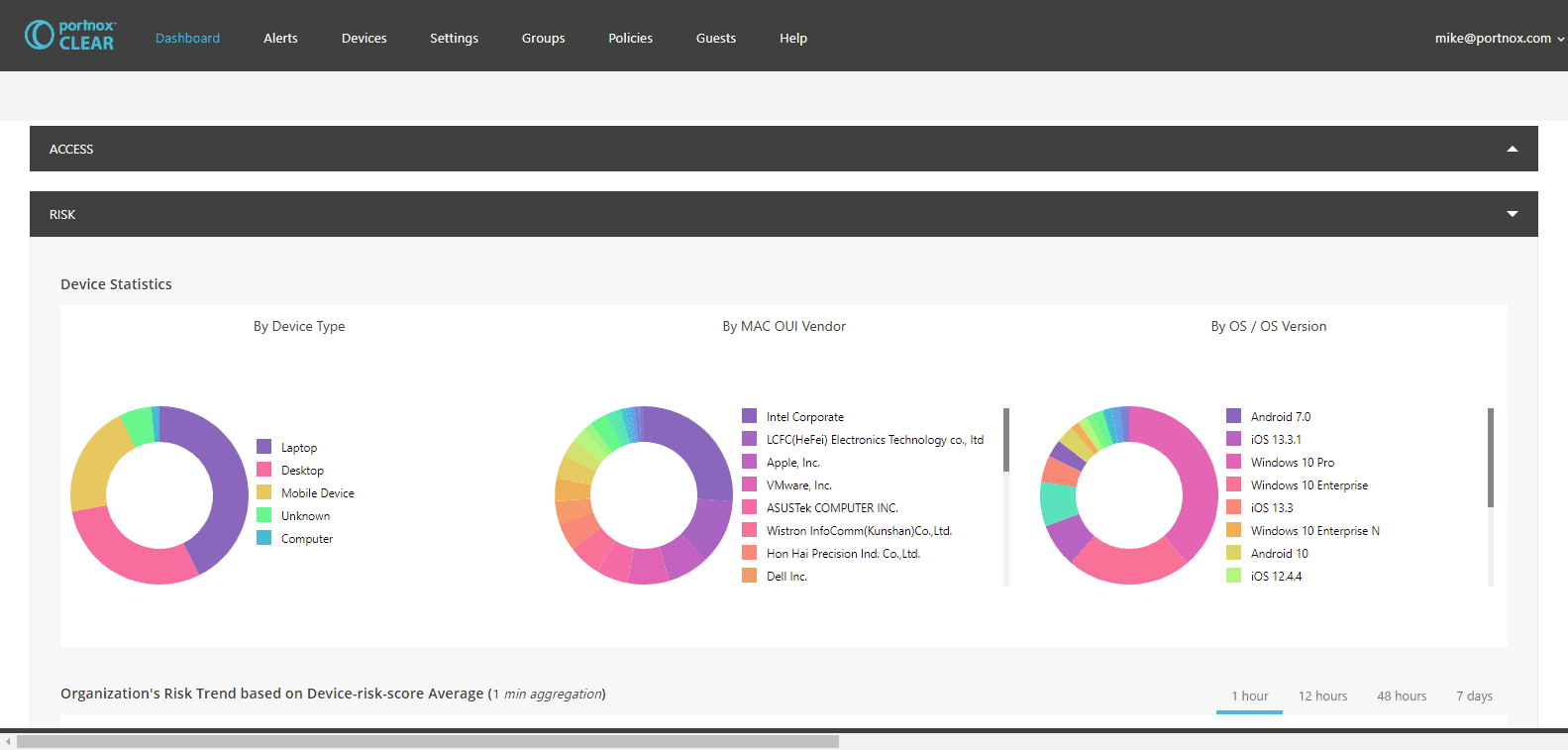1568x750 pixels.
Task: Hide Unknown devices via legend label
Action: coord(305,516)
